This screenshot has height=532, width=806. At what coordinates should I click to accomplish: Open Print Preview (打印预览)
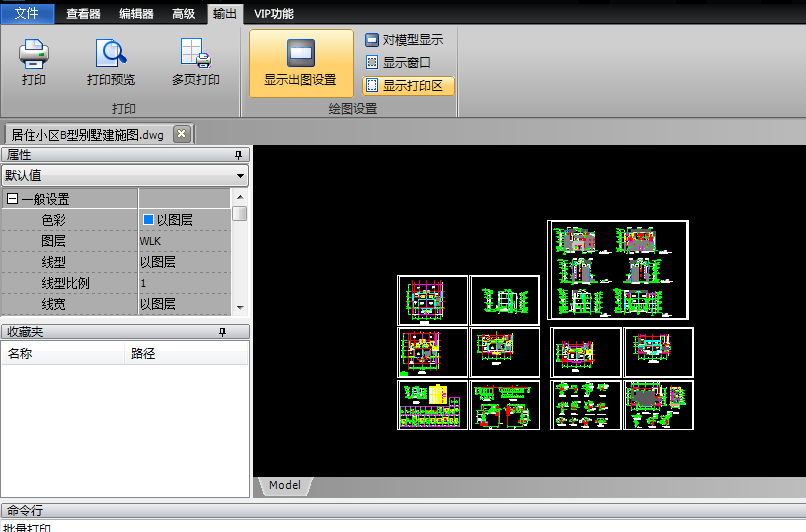(111, 62)
